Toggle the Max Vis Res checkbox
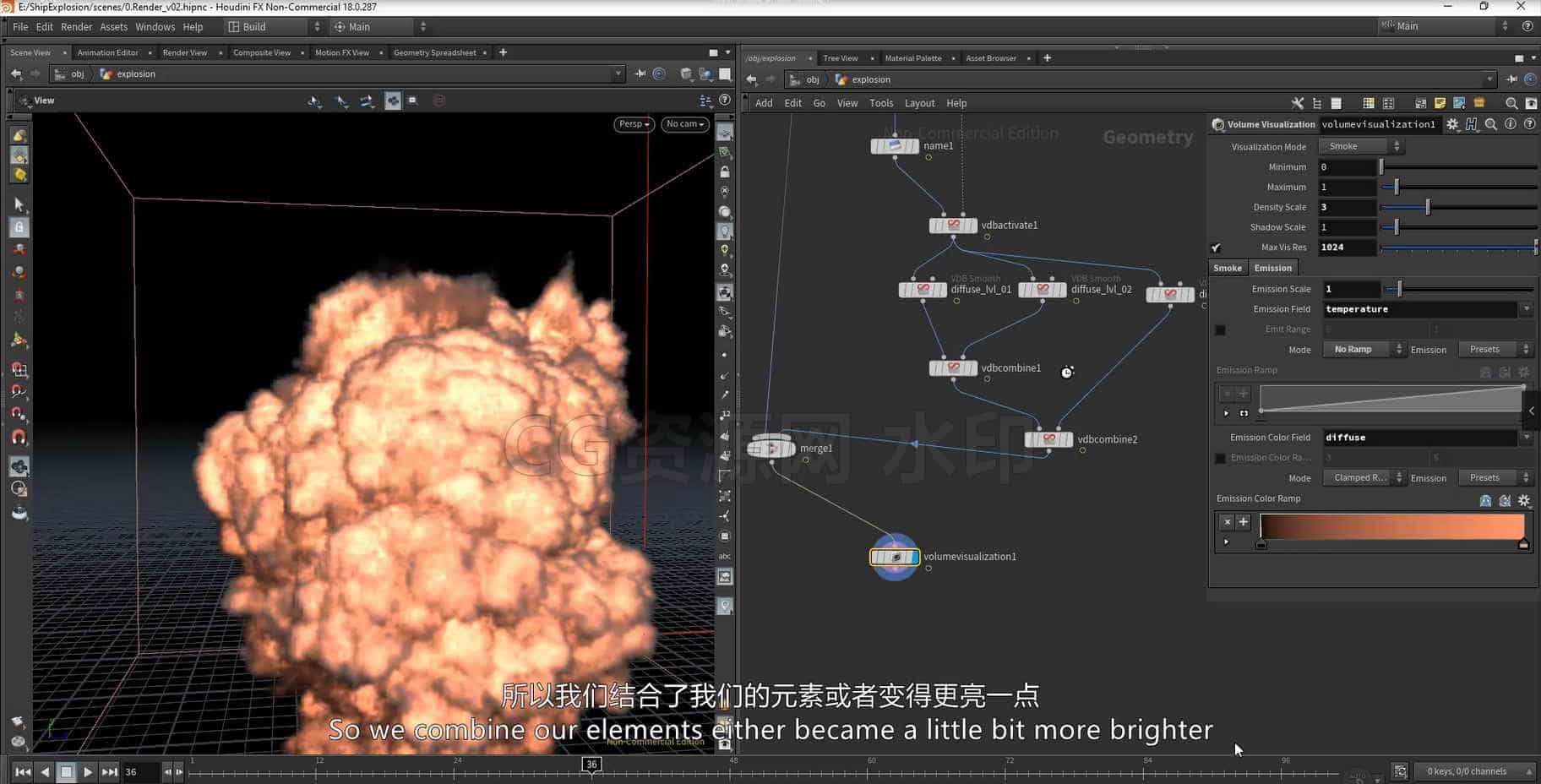Viewport: 1541px width, 784px height. tap(1216, 248)
